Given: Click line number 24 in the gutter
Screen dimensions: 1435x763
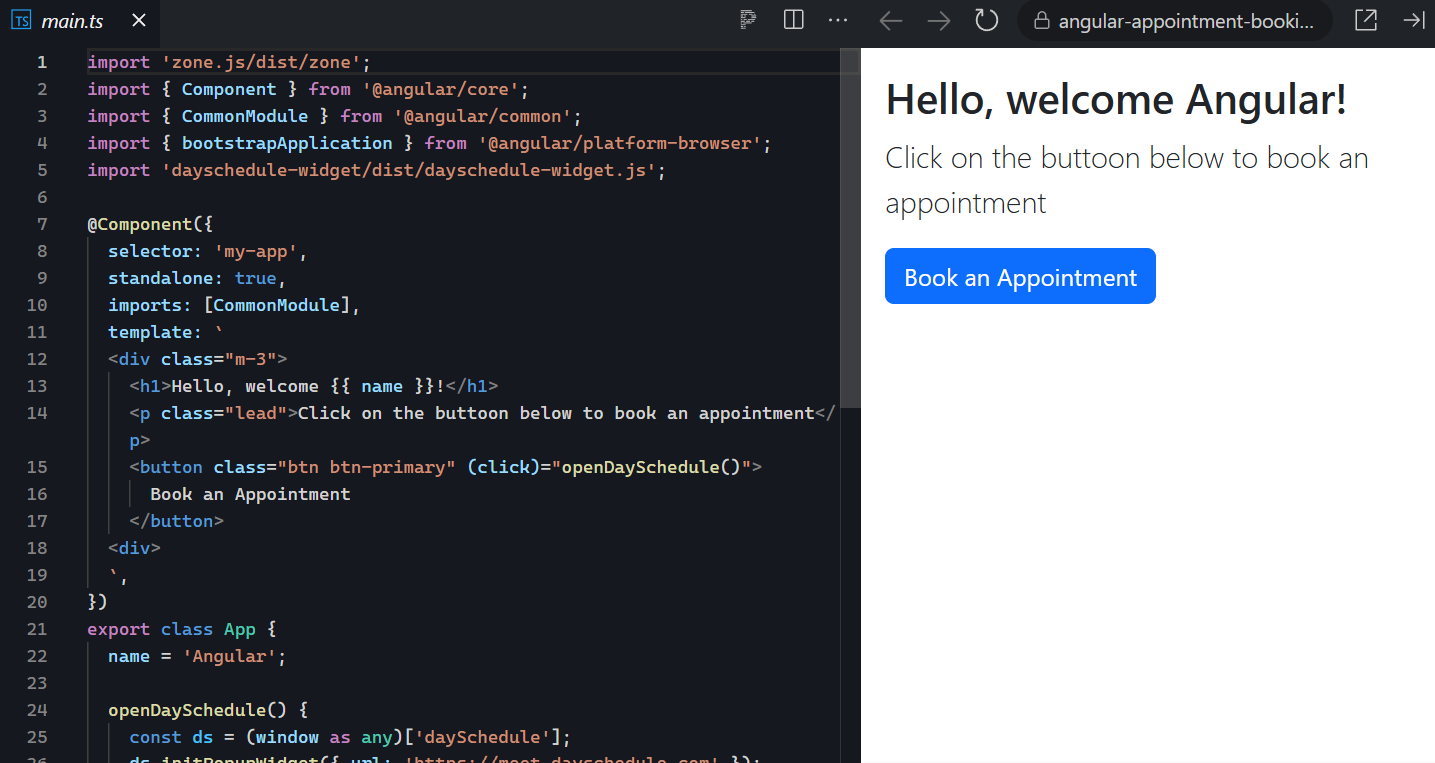Looking at the screenshot, I should pyautogui.click(x=37, y=710).
